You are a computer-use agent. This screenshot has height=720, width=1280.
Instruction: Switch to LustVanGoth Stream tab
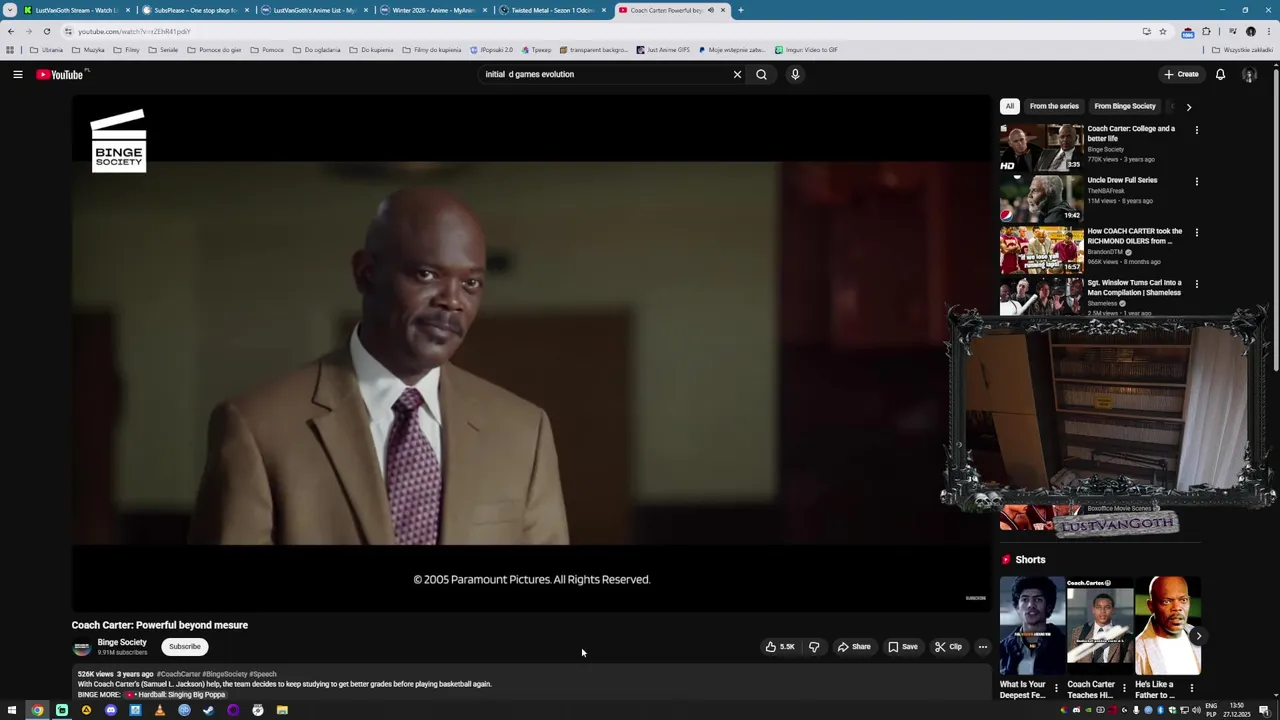click(x=75, y=10)
